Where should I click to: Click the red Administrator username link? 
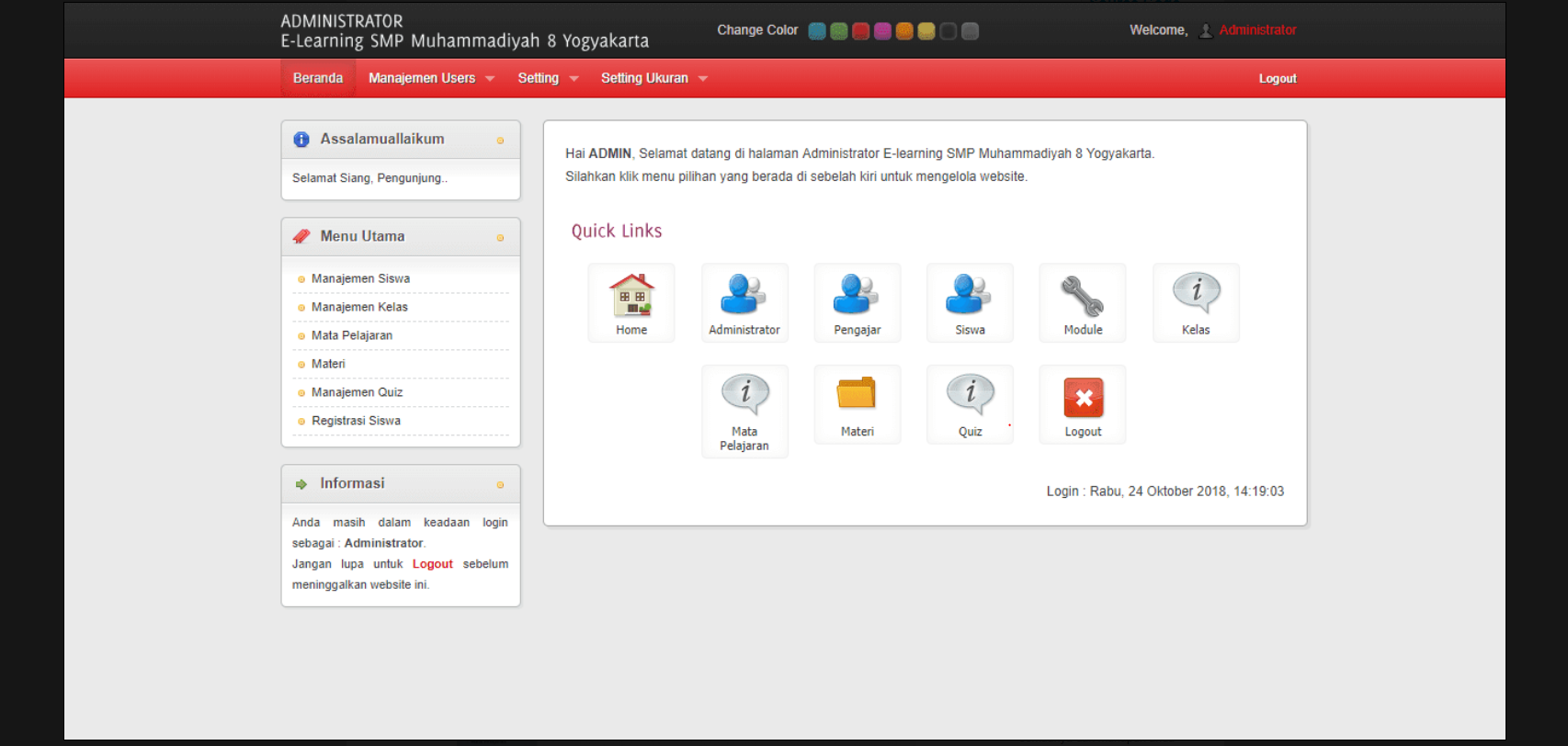pos(1257,30)
